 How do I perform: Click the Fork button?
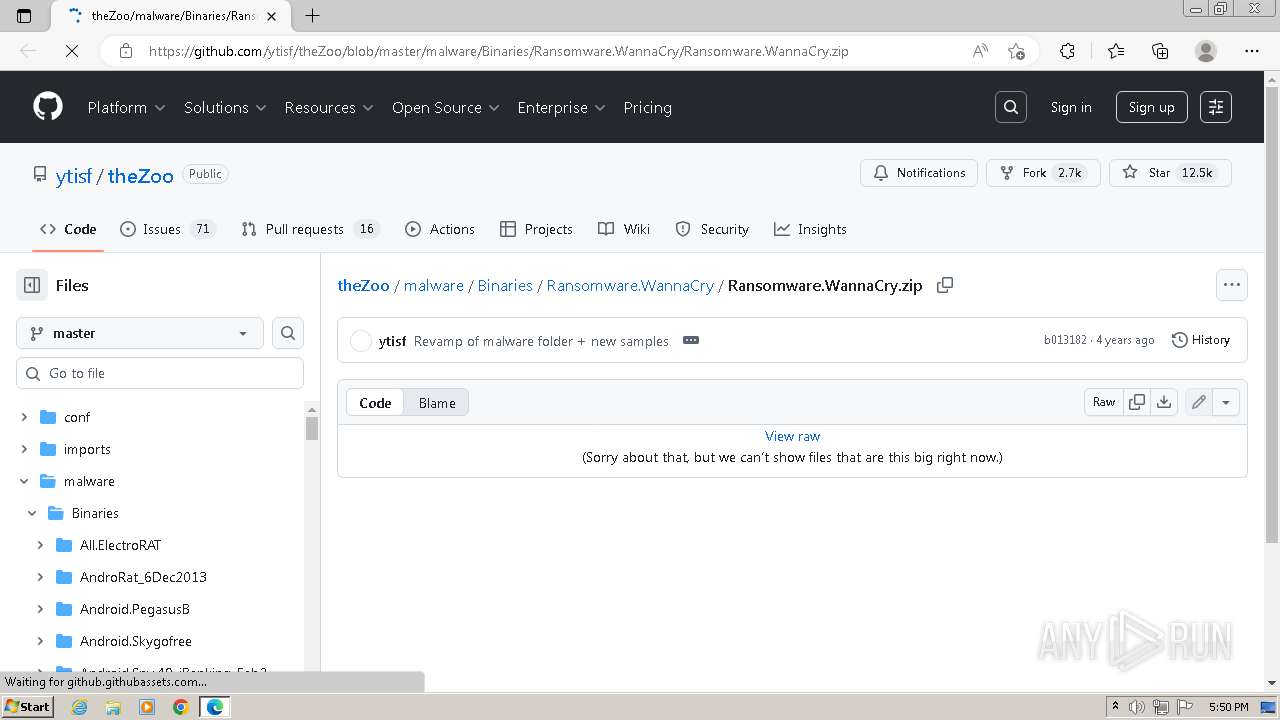click(1043, 173)
